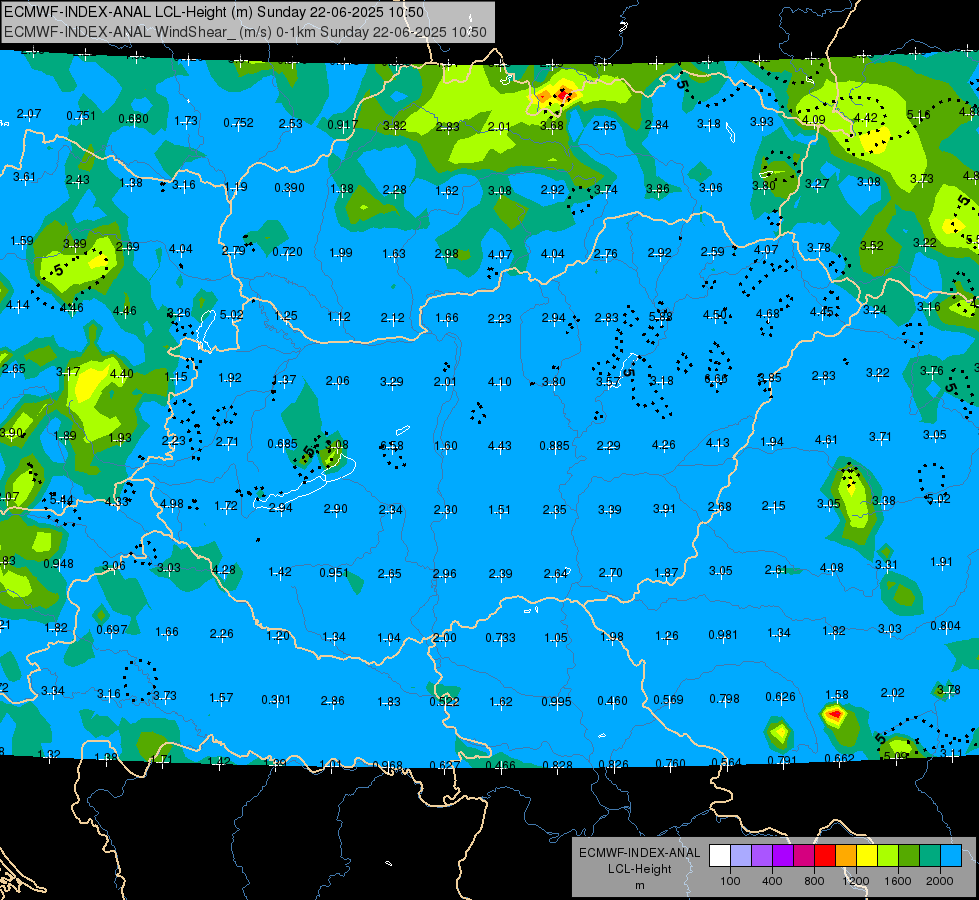
Task: Click the wind shear value '5.44'
Action: coord(61,499)
